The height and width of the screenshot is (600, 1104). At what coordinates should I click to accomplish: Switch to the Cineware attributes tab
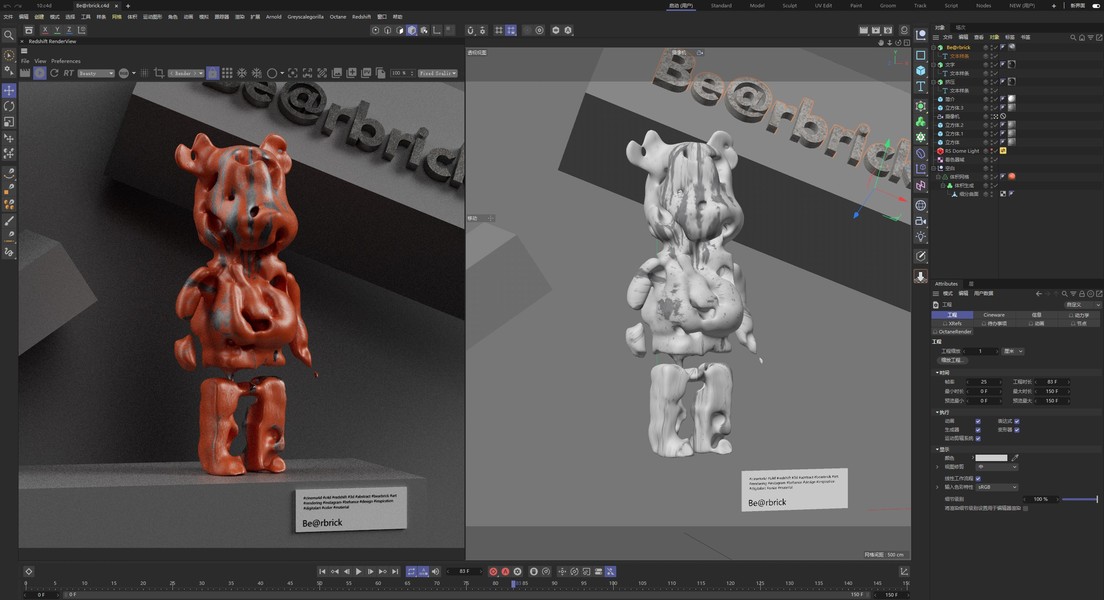click(993, 315)
